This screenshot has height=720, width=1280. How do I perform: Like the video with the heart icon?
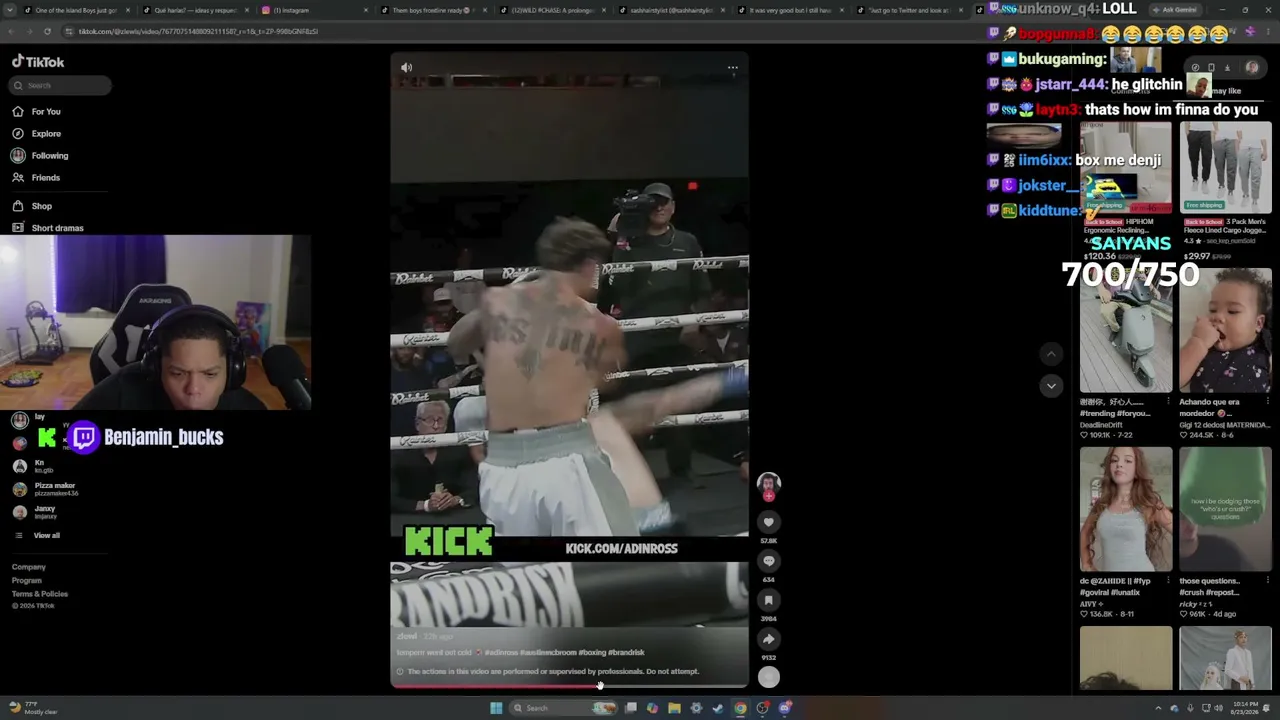[768, 522]
